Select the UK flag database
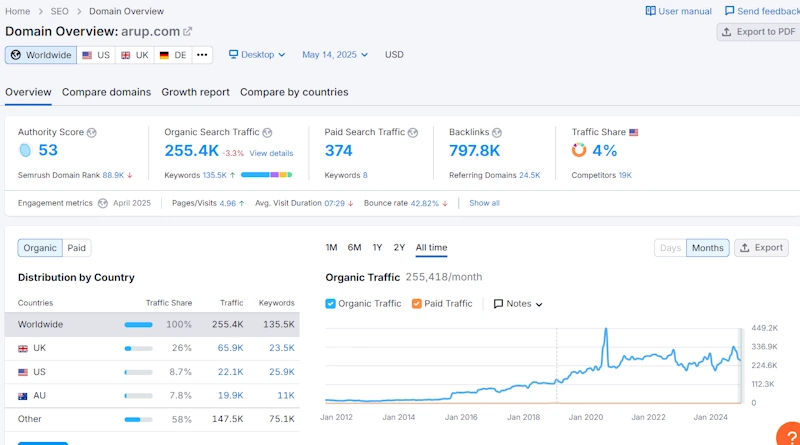This screenshot has height=445, width=800. click(135, 55)
